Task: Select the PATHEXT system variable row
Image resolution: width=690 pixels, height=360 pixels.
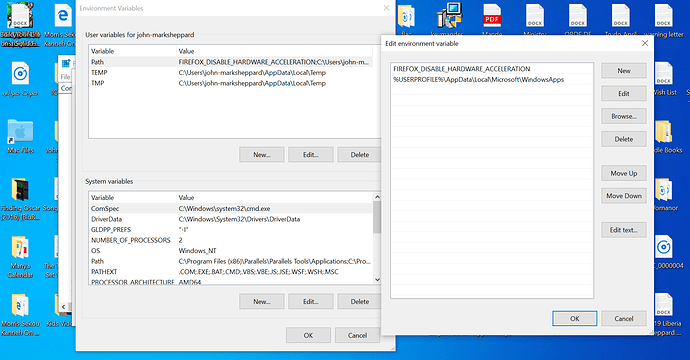Action: 231,272
